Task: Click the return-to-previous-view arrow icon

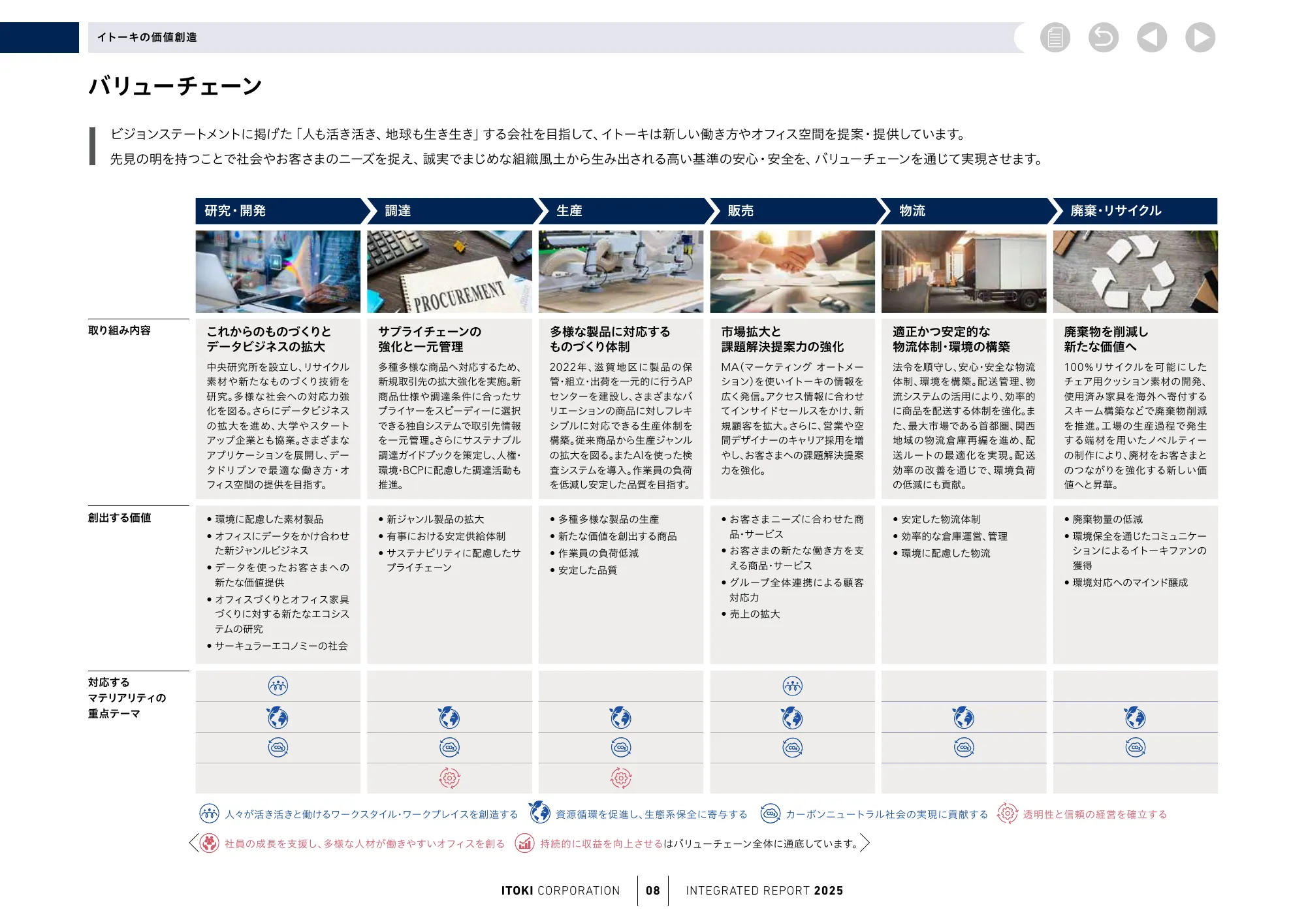Action: [1104, 38]
